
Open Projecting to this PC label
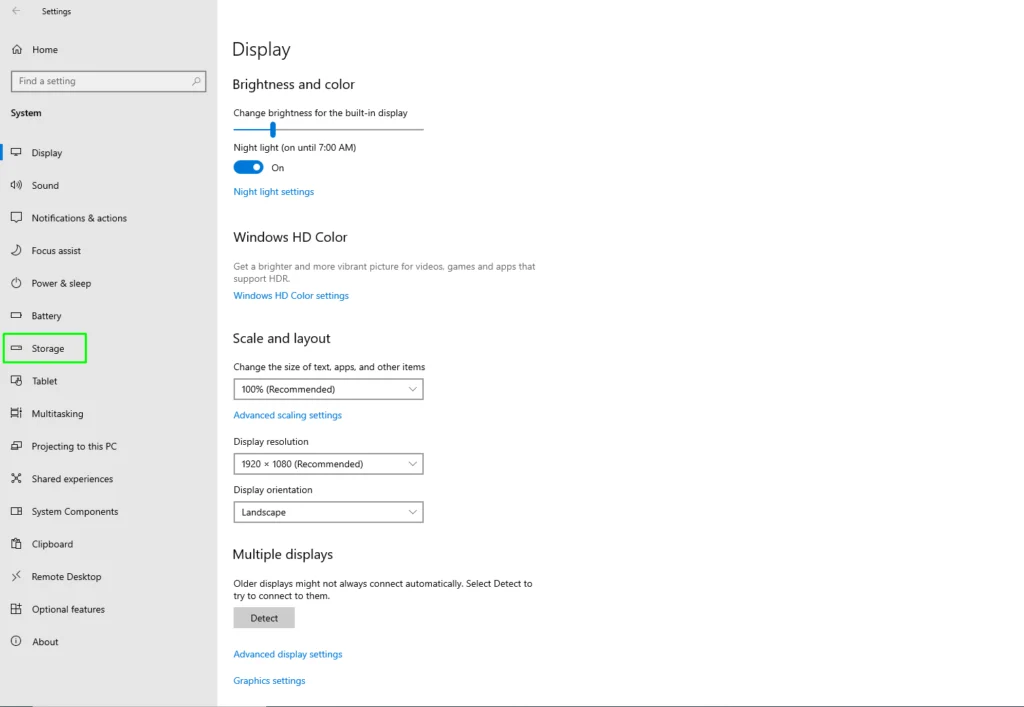pos(74,447)
